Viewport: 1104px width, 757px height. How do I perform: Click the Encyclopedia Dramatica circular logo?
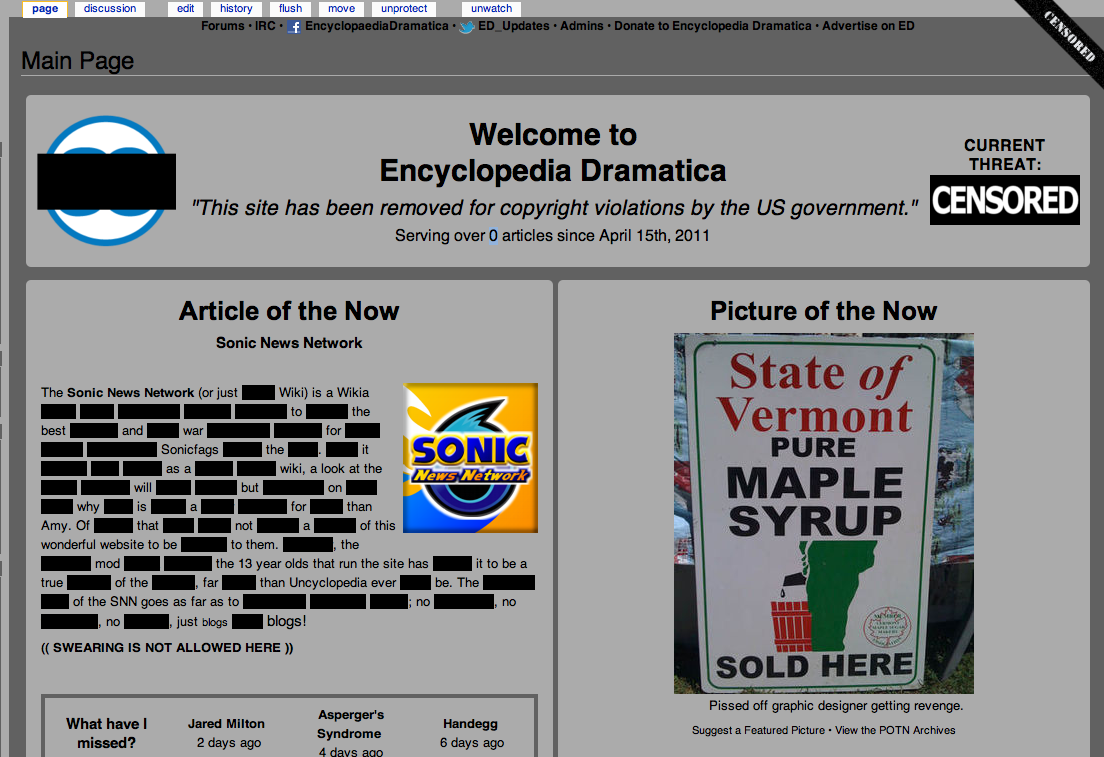point(106,181)
